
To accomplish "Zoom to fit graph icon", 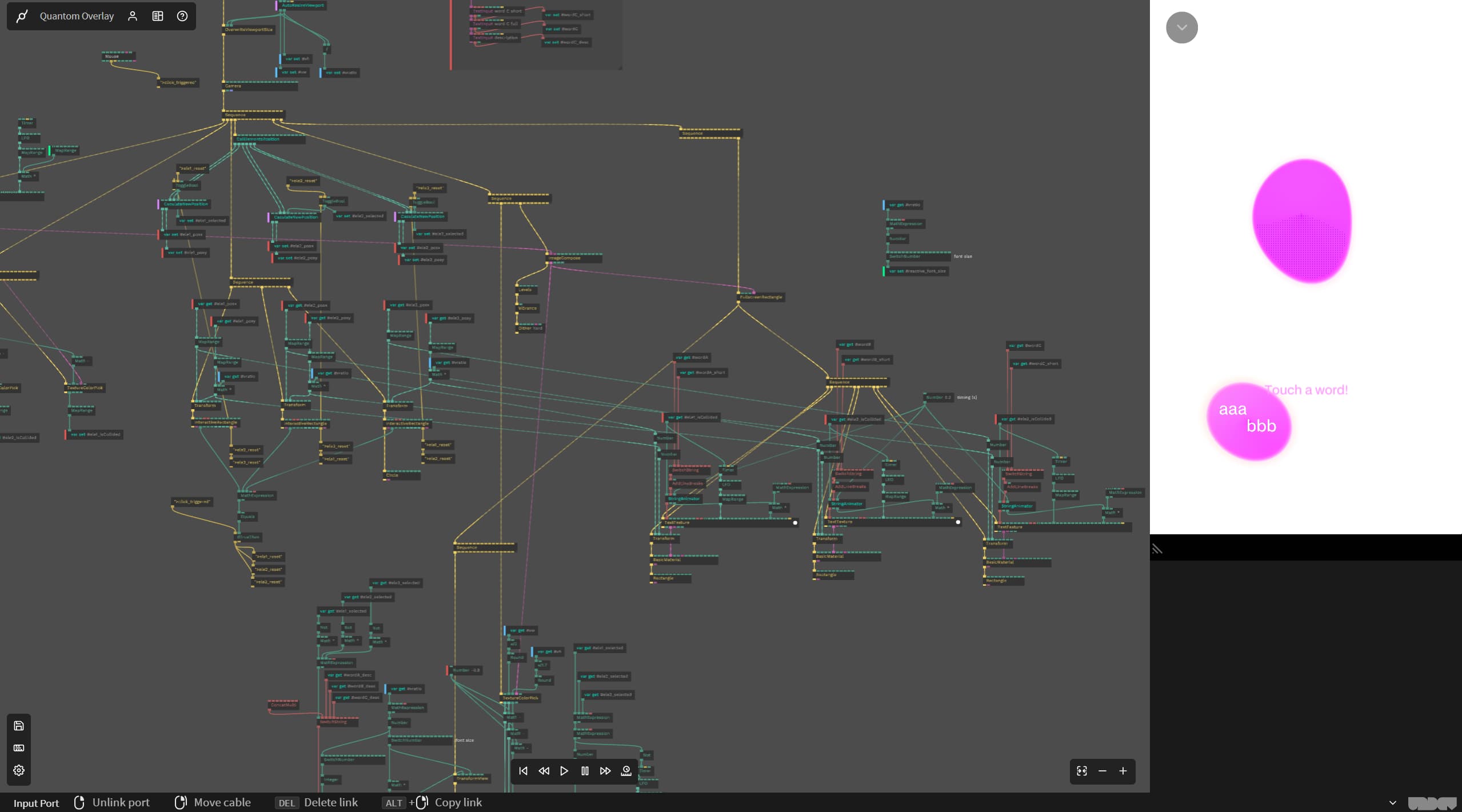I will pos(1082,771).
